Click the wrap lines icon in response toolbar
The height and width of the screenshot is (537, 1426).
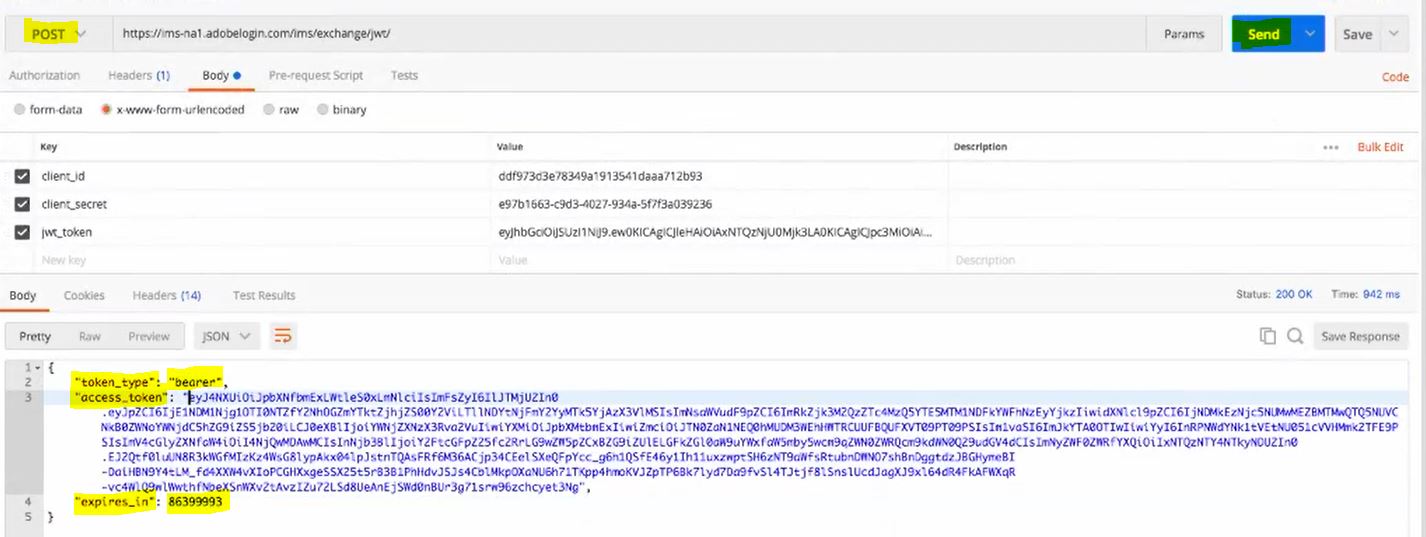(283, 336)
